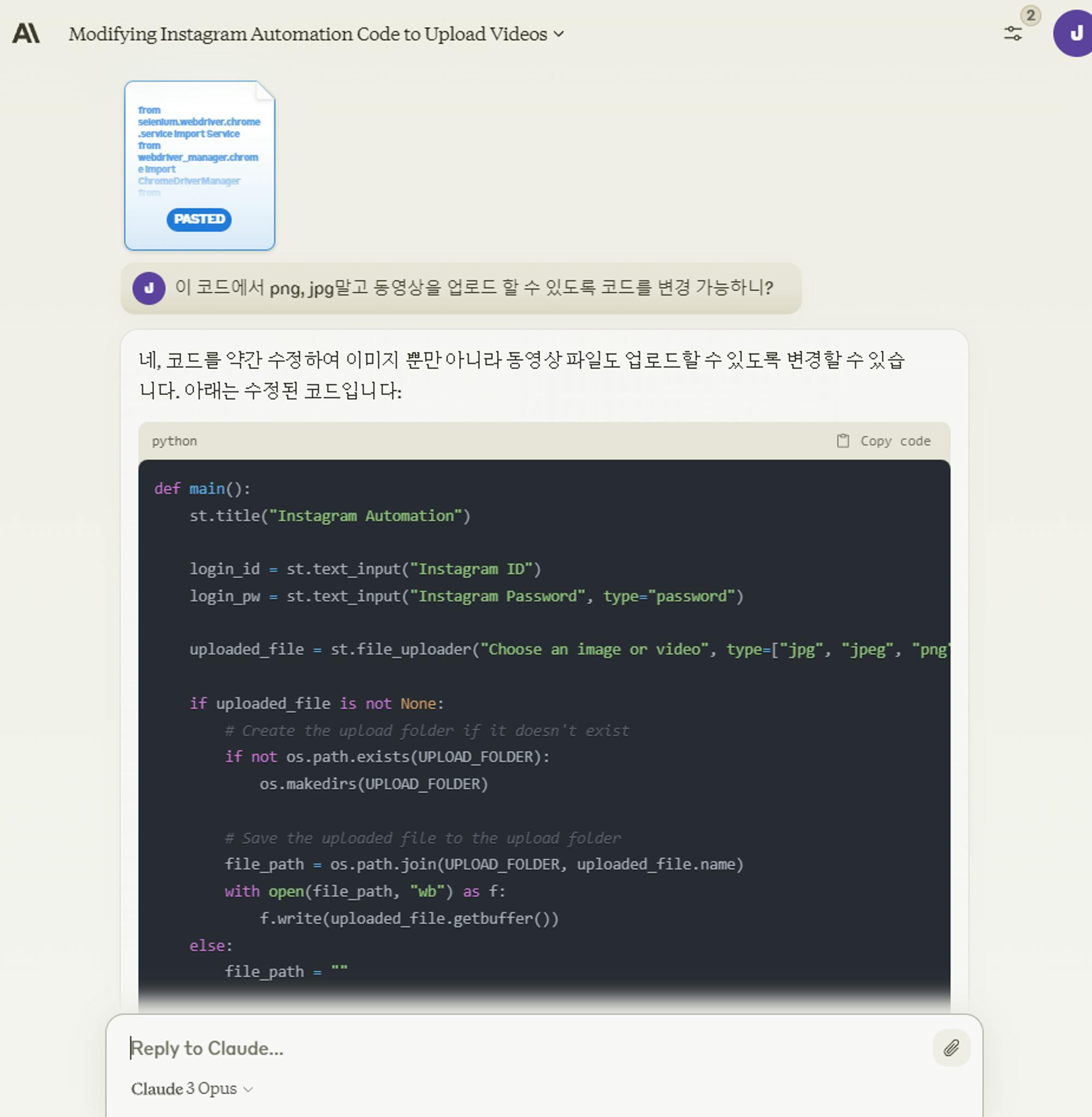The image size is (1092, 1117).
Task: Click the def main() line in code block
Action: pyautogui.click(x=202, y=489)
